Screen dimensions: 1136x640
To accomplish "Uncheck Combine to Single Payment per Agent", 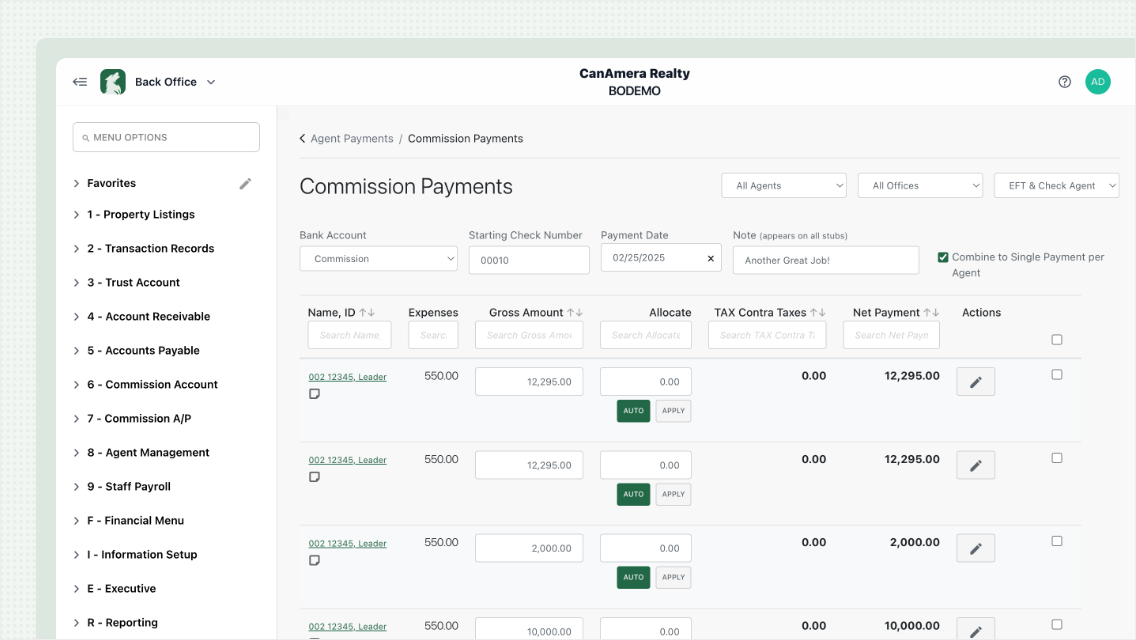I will coord(943,257).
